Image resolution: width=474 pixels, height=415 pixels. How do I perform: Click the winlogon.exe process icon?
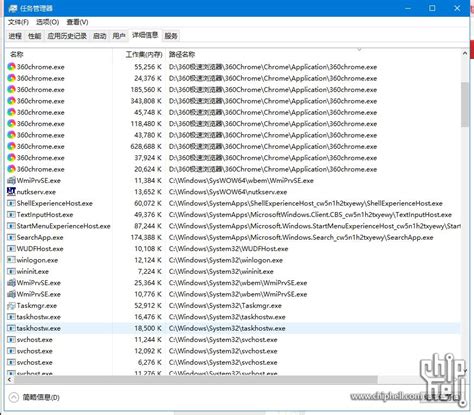12,260
